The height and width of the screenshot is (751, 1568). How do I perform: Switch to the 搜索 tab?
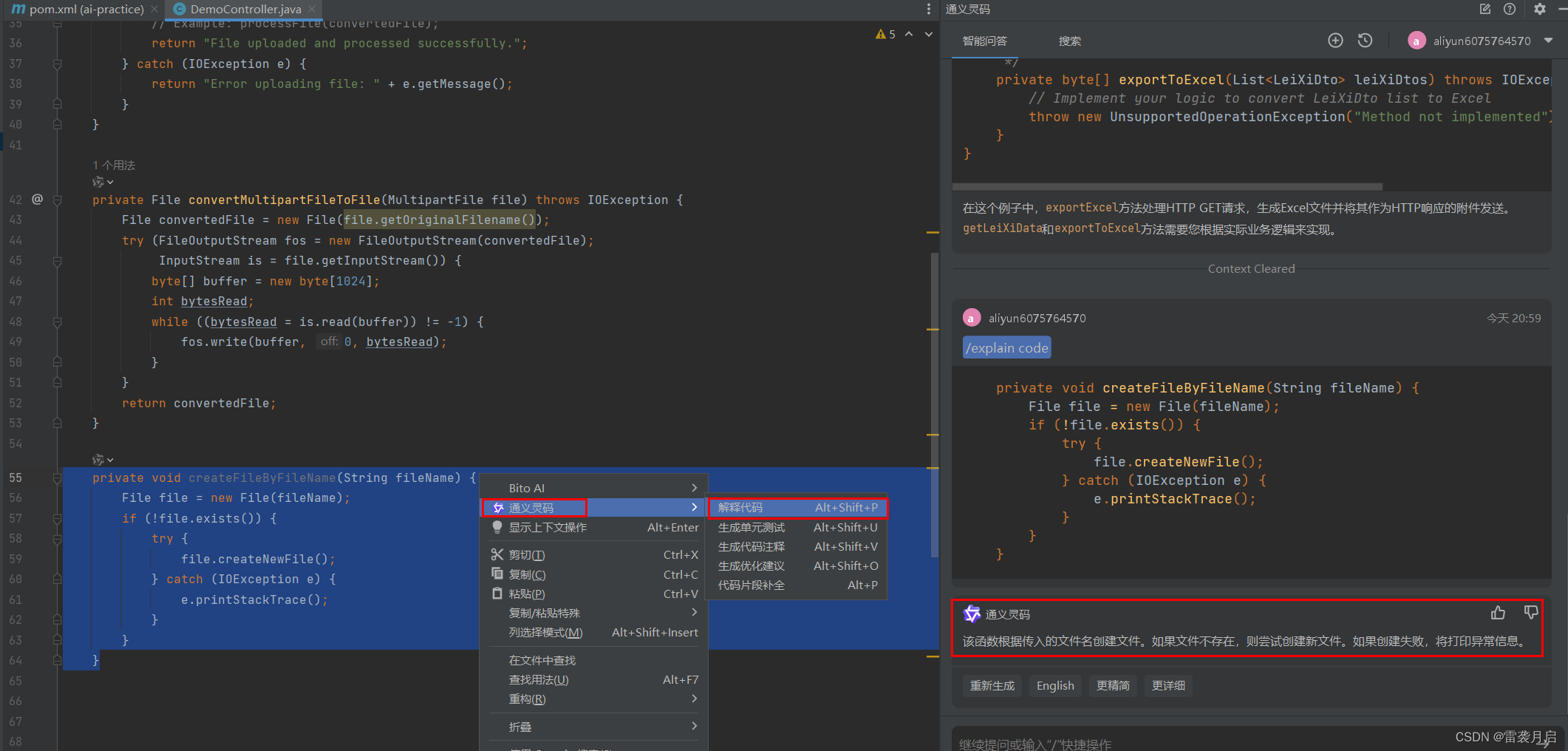(x=1069, y=41)
